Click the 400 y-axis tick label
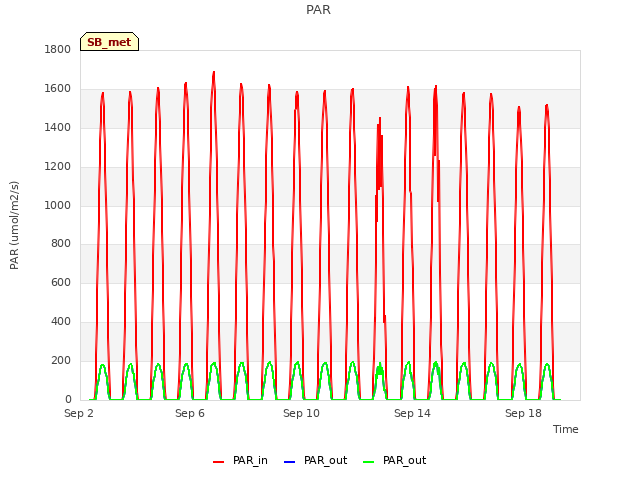 (61, 322)
